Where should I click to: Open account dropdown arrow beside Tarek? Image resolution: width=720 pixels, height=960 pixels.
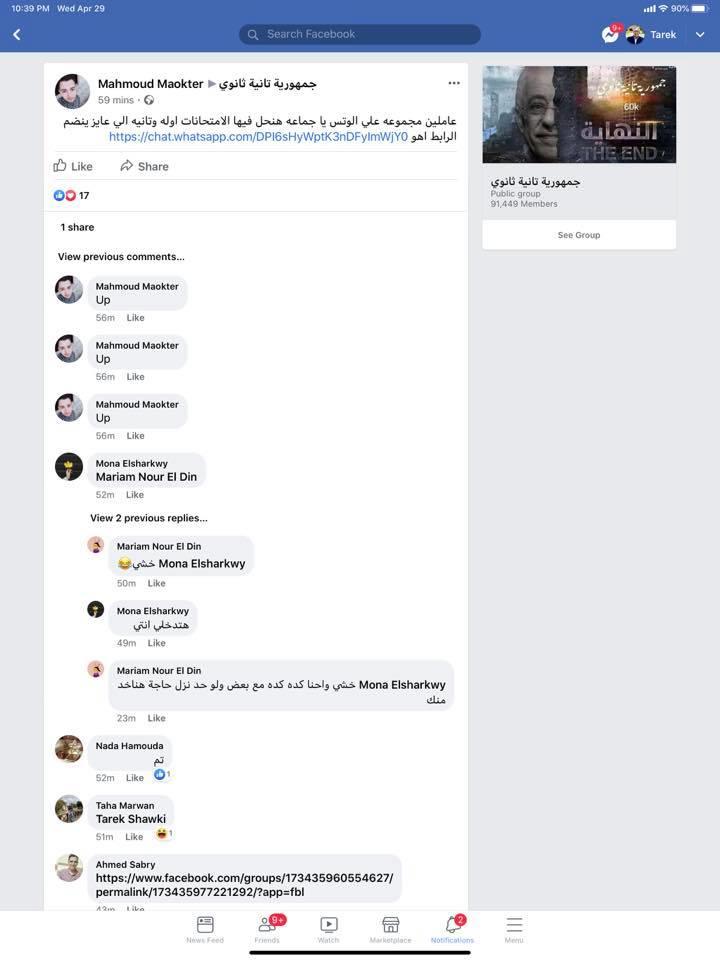pos(700,35)
